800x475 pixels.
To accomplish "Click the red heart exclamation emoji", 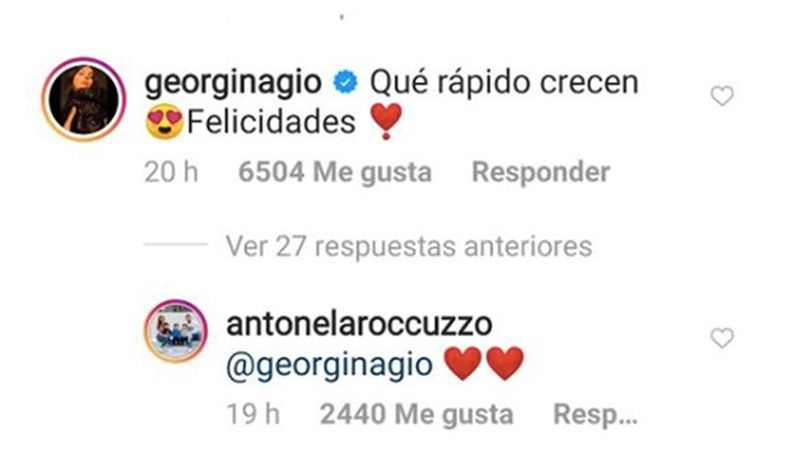I will tap(386, 121).
